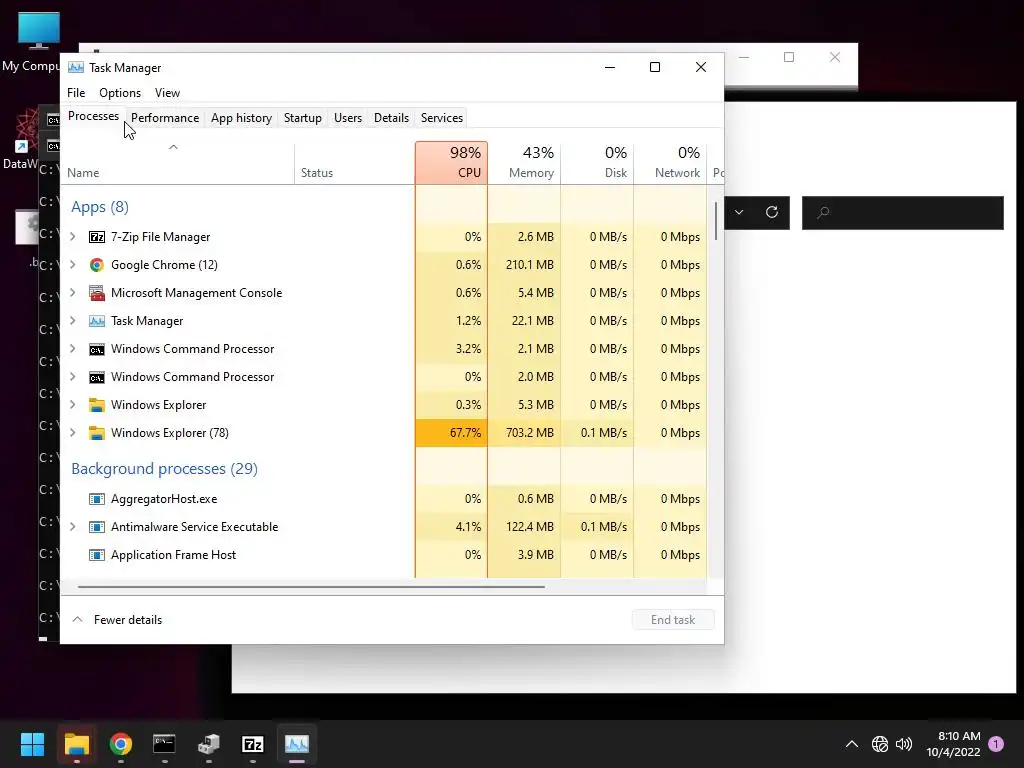
Task: Click the Task Manager process row icon
Action: pyautogui.click(x=97, y=321)
